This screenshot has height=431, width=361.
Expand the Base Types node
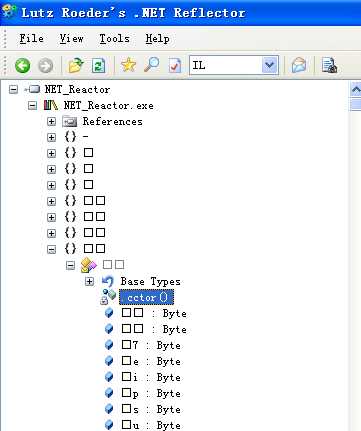(89, 281)
